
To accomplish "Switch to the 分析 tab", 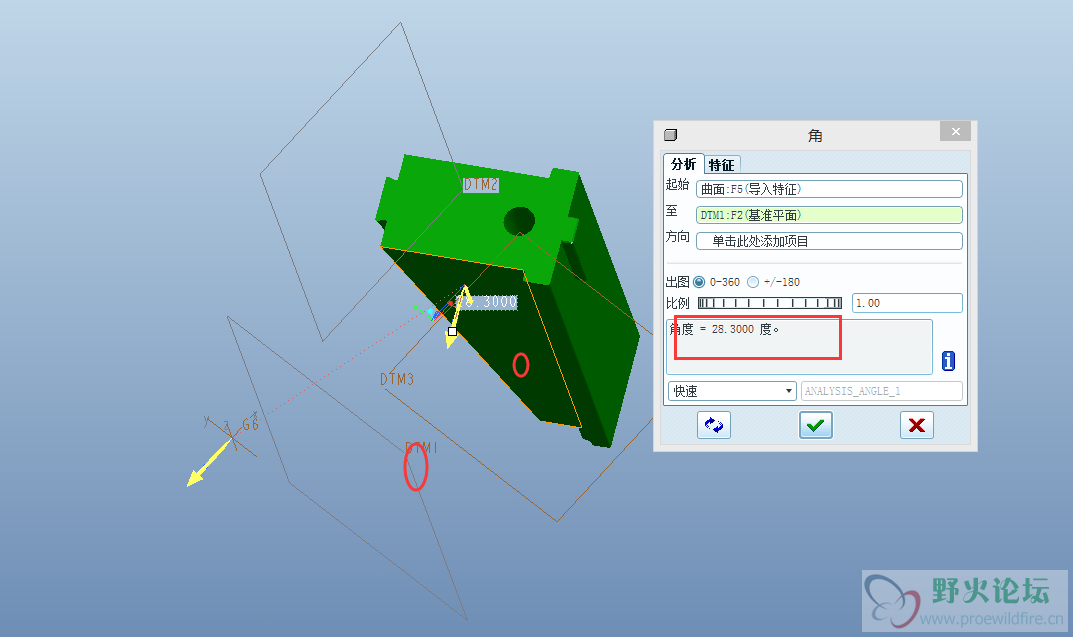I will coord(683,164).
